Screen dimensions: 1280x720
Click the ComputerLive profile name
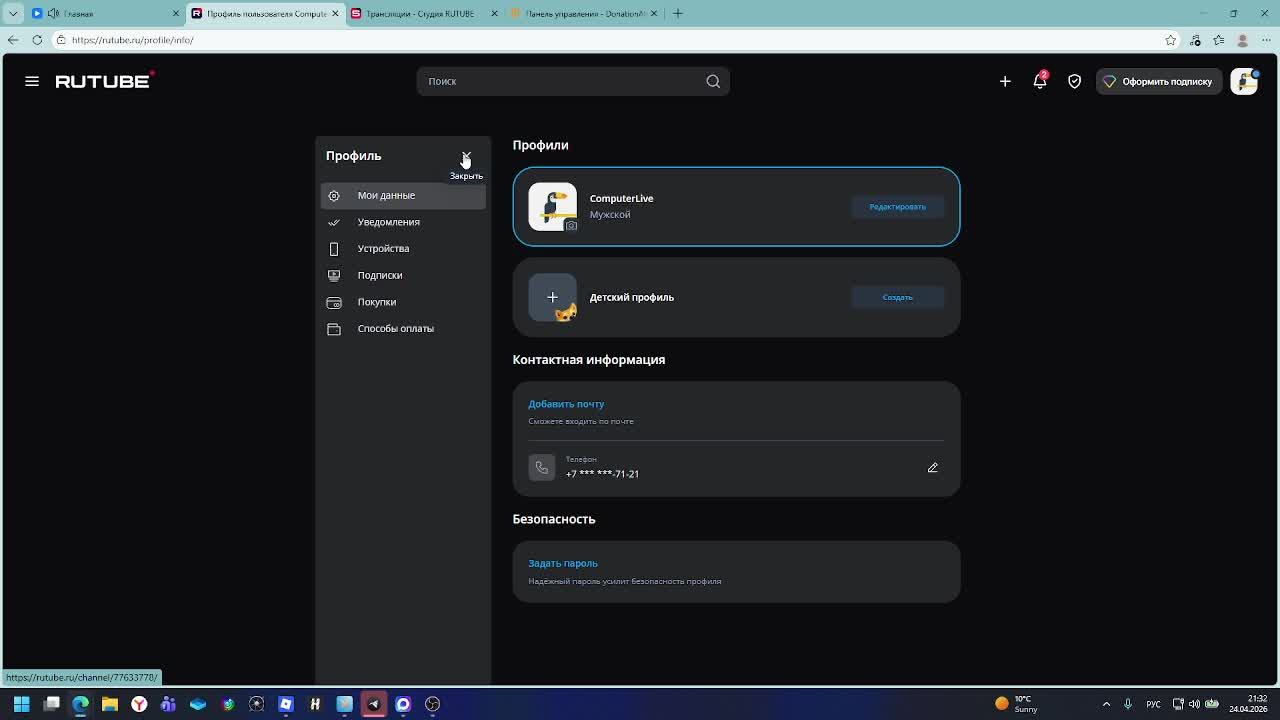coord(621,198)
